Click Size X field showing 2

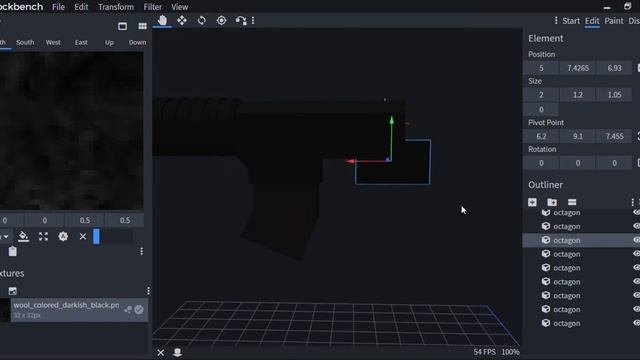pos(541,95)
